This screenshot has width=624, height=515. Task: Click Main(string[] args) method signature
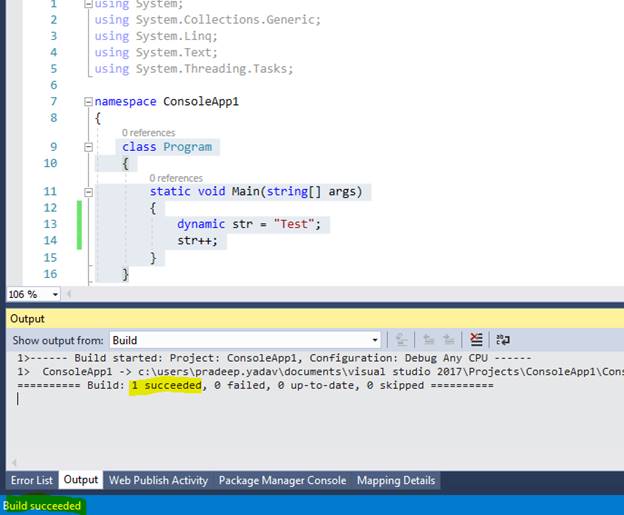297,192
